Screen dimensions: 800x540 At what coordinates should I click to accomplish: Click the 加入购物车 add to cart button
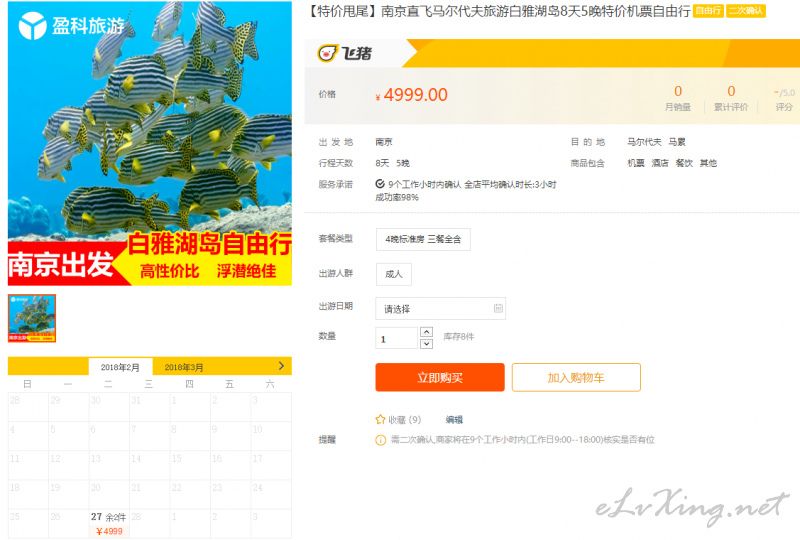pos(576,378)
